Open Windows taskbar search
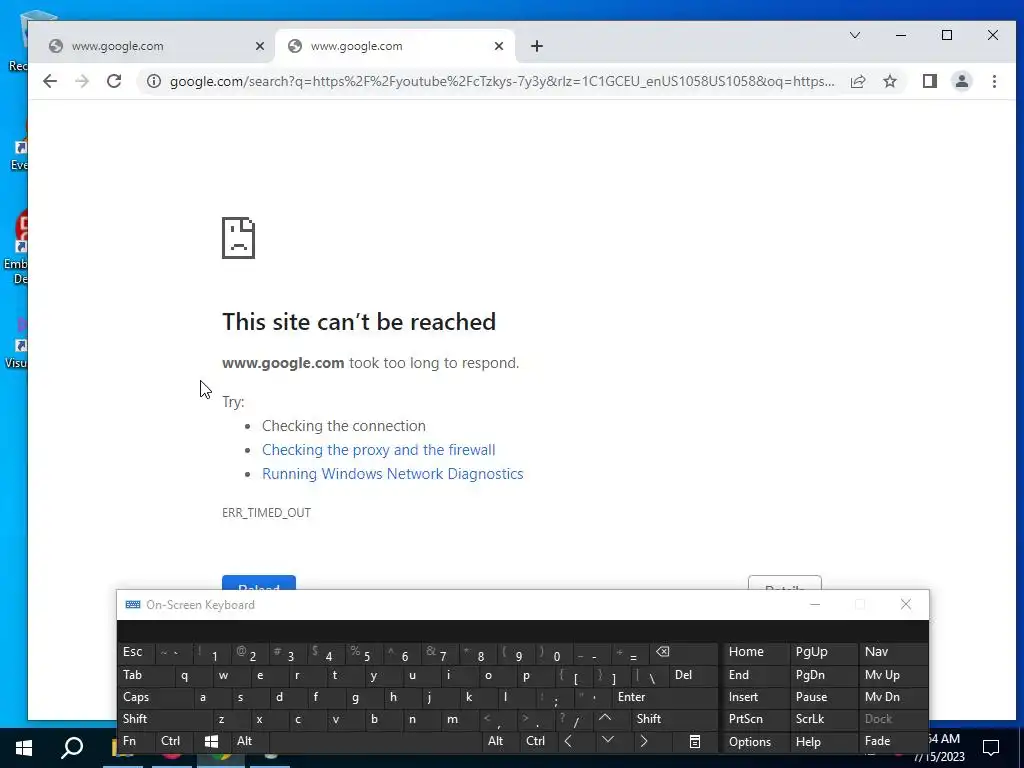The width and height of the screenshot is (1024, 768). tap(72, 748)
